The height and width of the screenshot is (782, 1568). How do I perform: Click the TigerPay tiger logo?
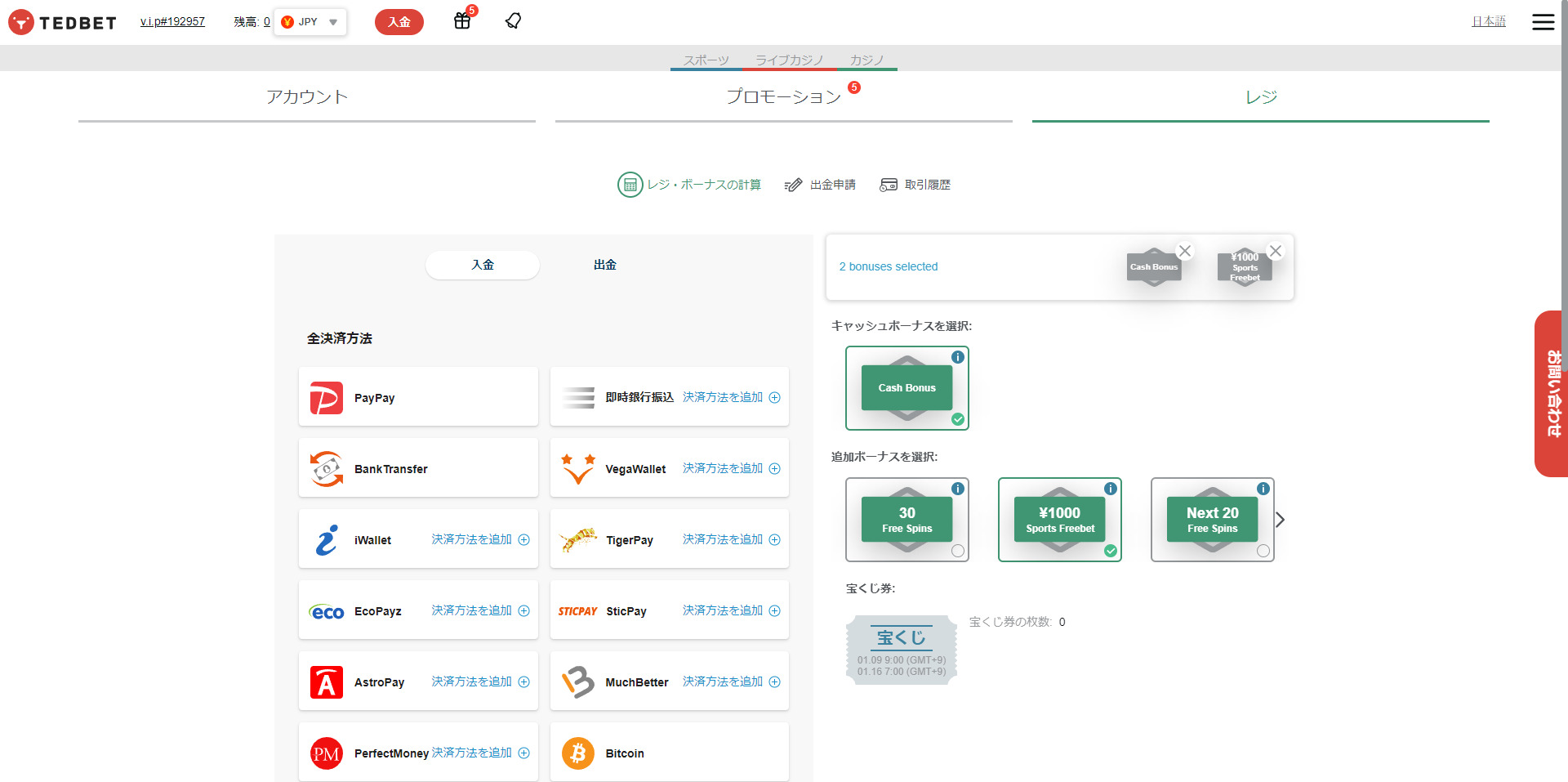(578, 539)
